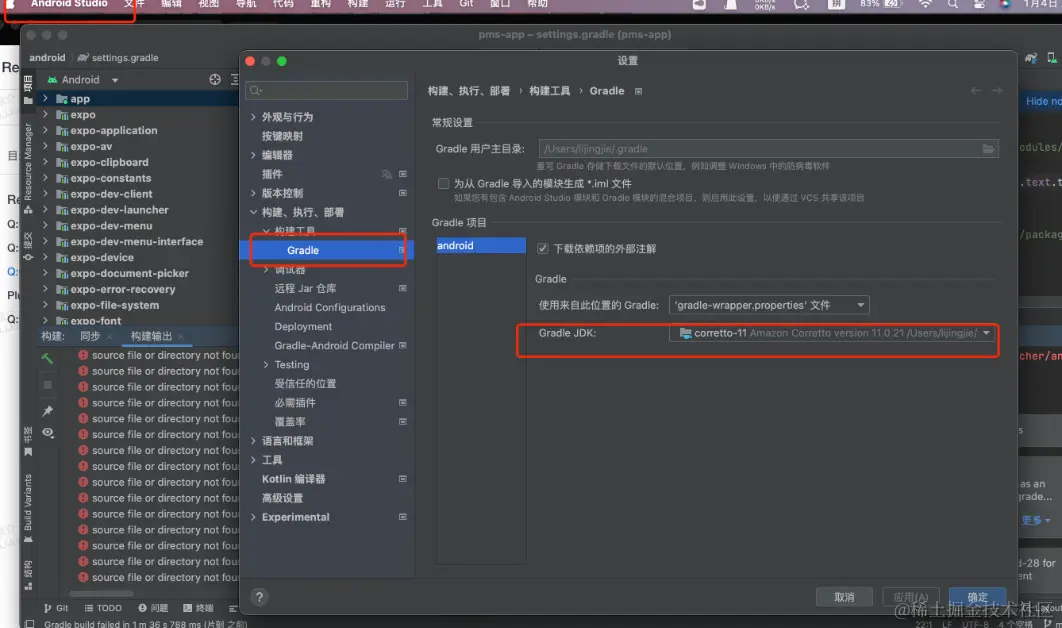Click the settings search field
Screen dimensions: 1062x628
(x=326, y=90)
